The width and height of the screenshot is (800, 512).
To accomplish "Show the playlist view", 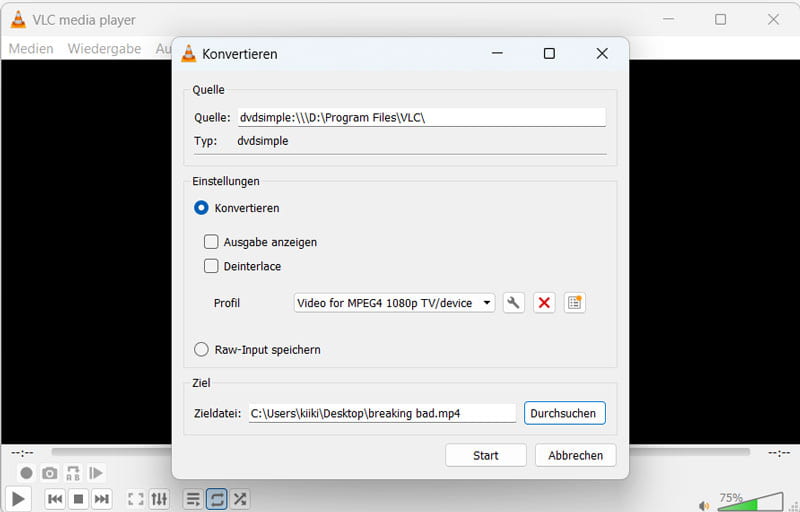I will coord(193,498).
